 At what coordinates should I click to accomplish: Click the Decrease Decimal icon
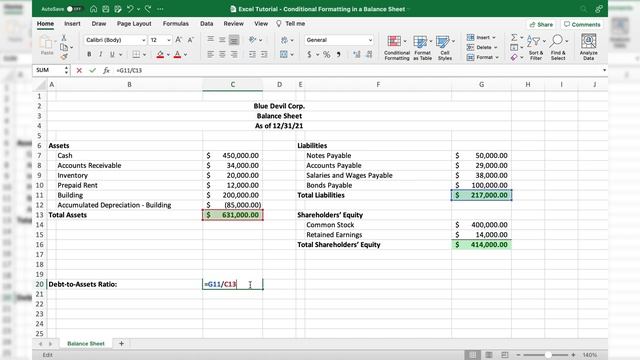point(369,54)
